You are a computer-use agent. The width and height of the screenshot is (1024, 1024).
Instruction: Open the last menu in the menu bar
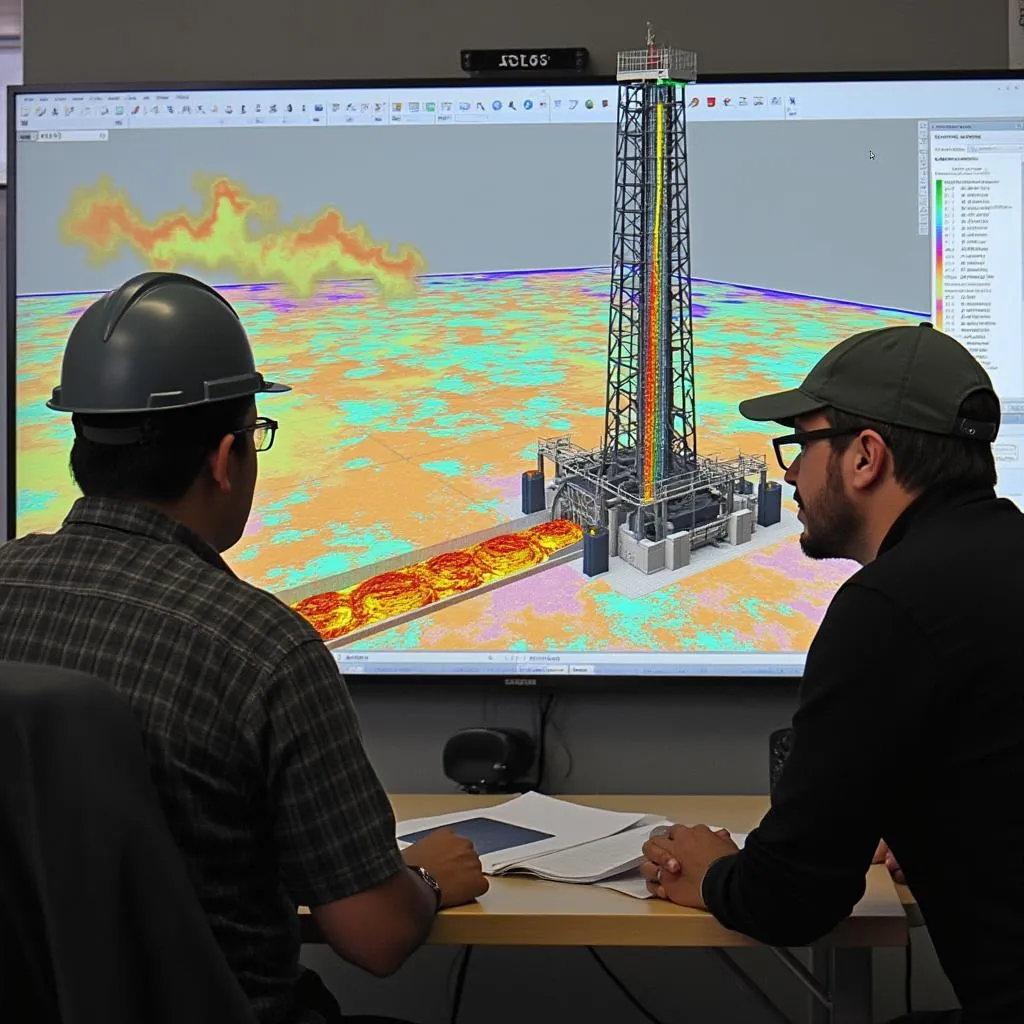[182, 97]
